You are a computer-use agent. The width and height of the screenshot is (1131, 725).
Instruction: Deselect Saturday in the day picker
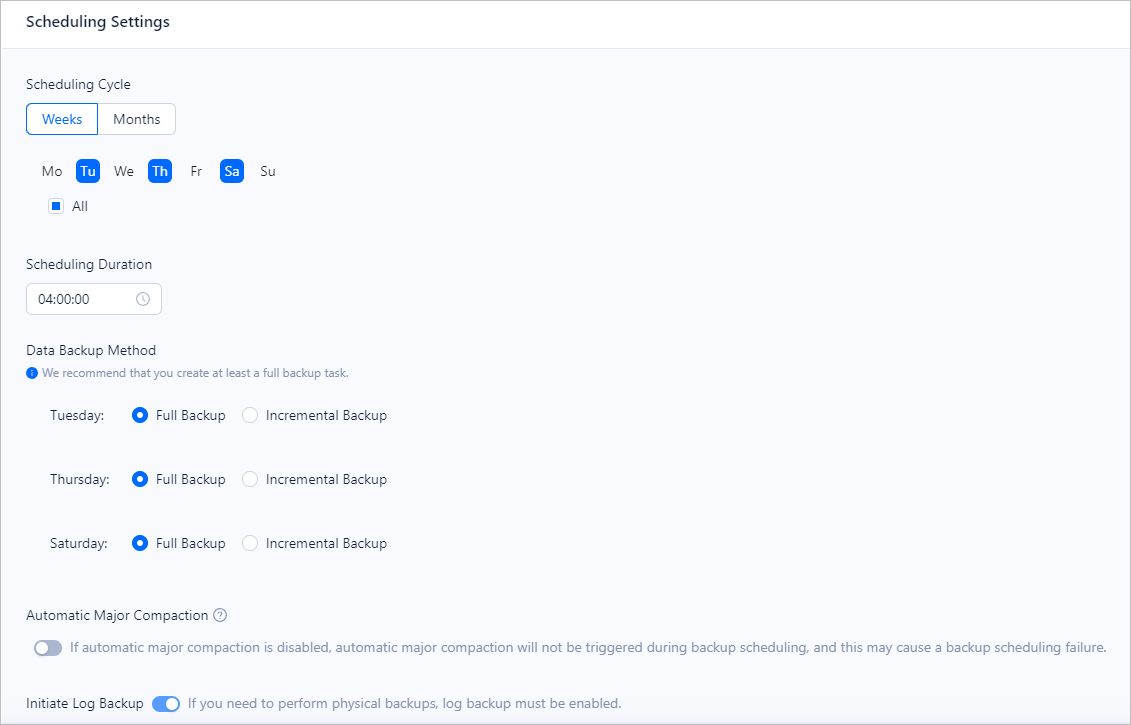pos(232,171)
